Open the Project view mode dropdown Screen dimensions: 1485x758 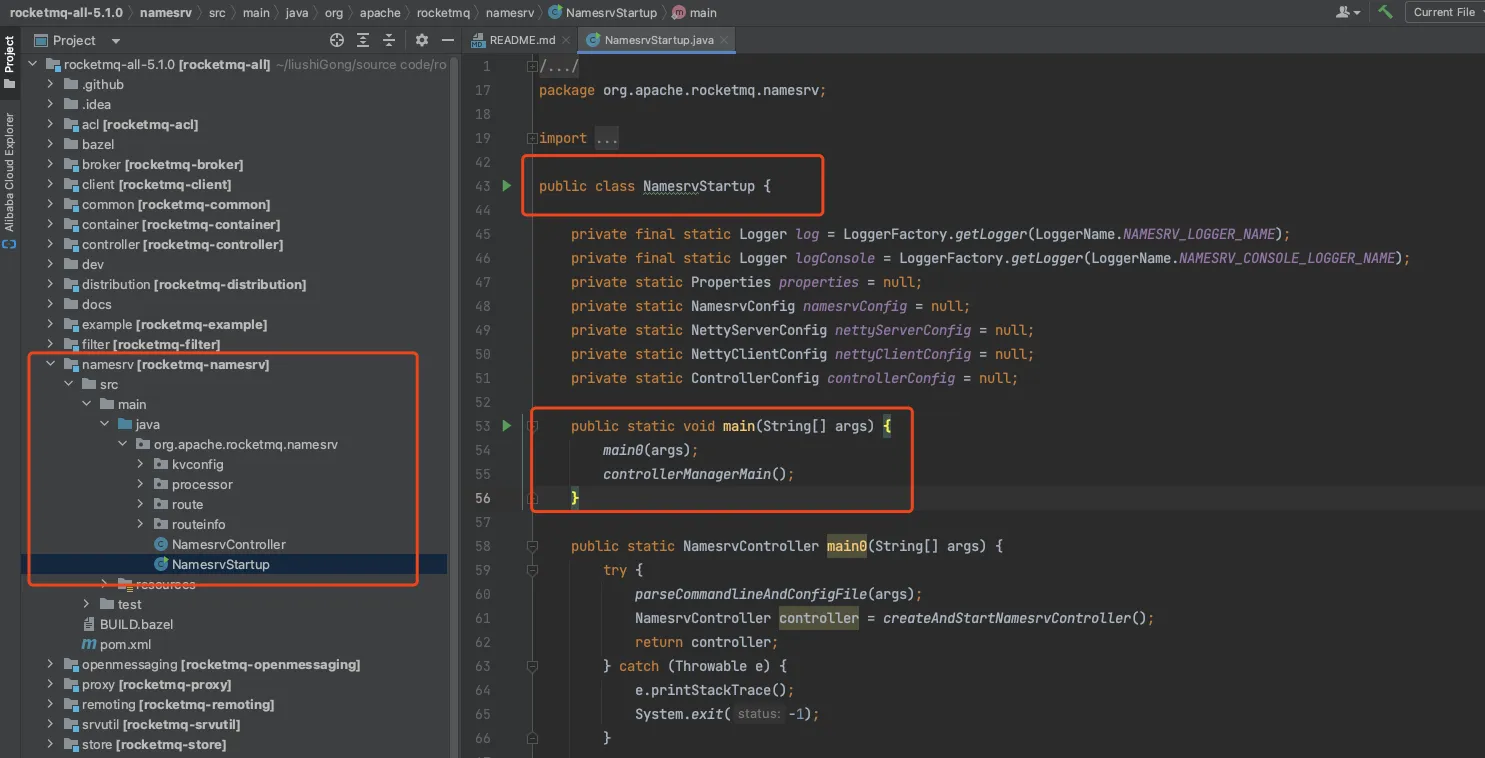pos(116,41)
